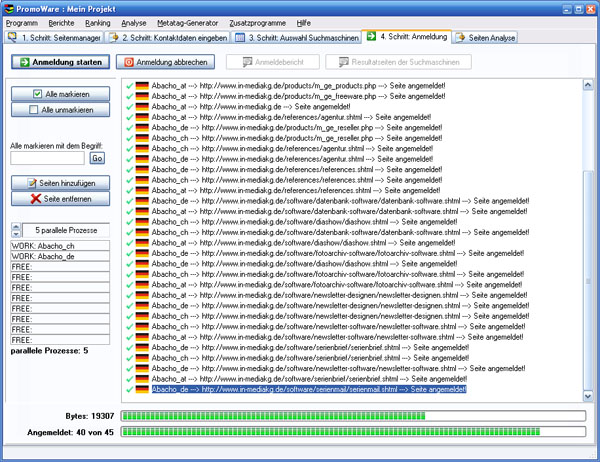
Task: Select the WORK: Abacho_de process row
Action: tap(60, 256)
